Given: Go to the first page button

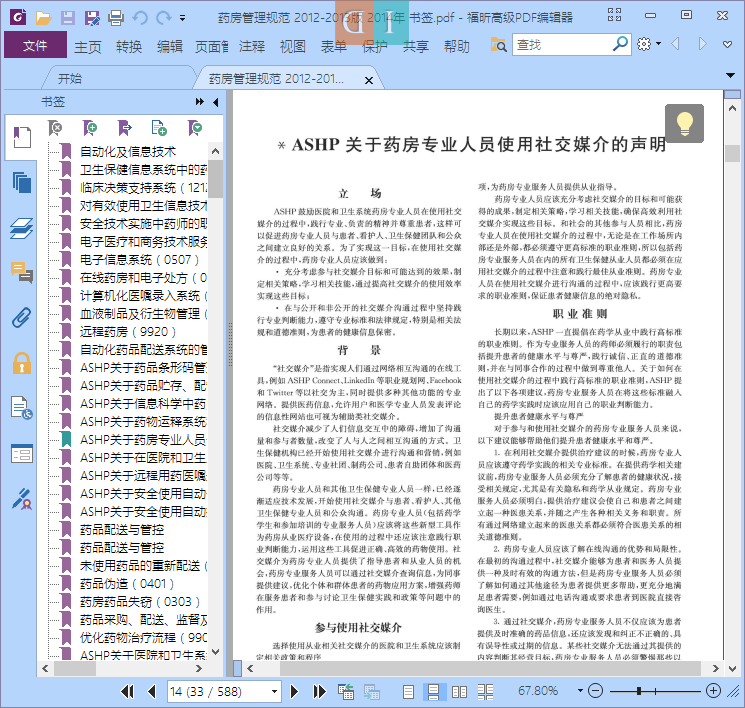Looking at the screenshot, I should (127, 691).
